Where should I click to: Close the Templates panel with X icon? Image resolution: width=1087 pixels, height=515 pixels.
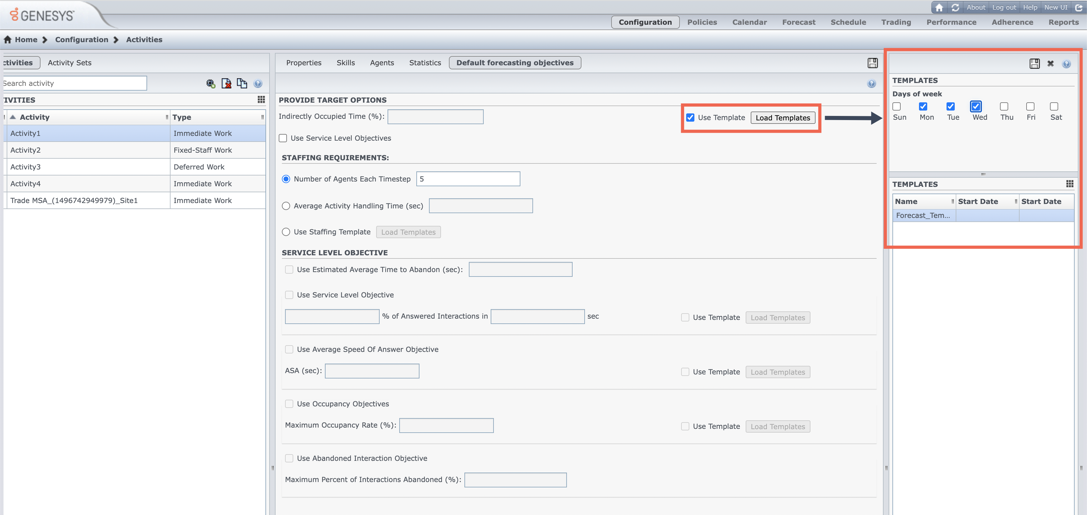coord(1050,64)
